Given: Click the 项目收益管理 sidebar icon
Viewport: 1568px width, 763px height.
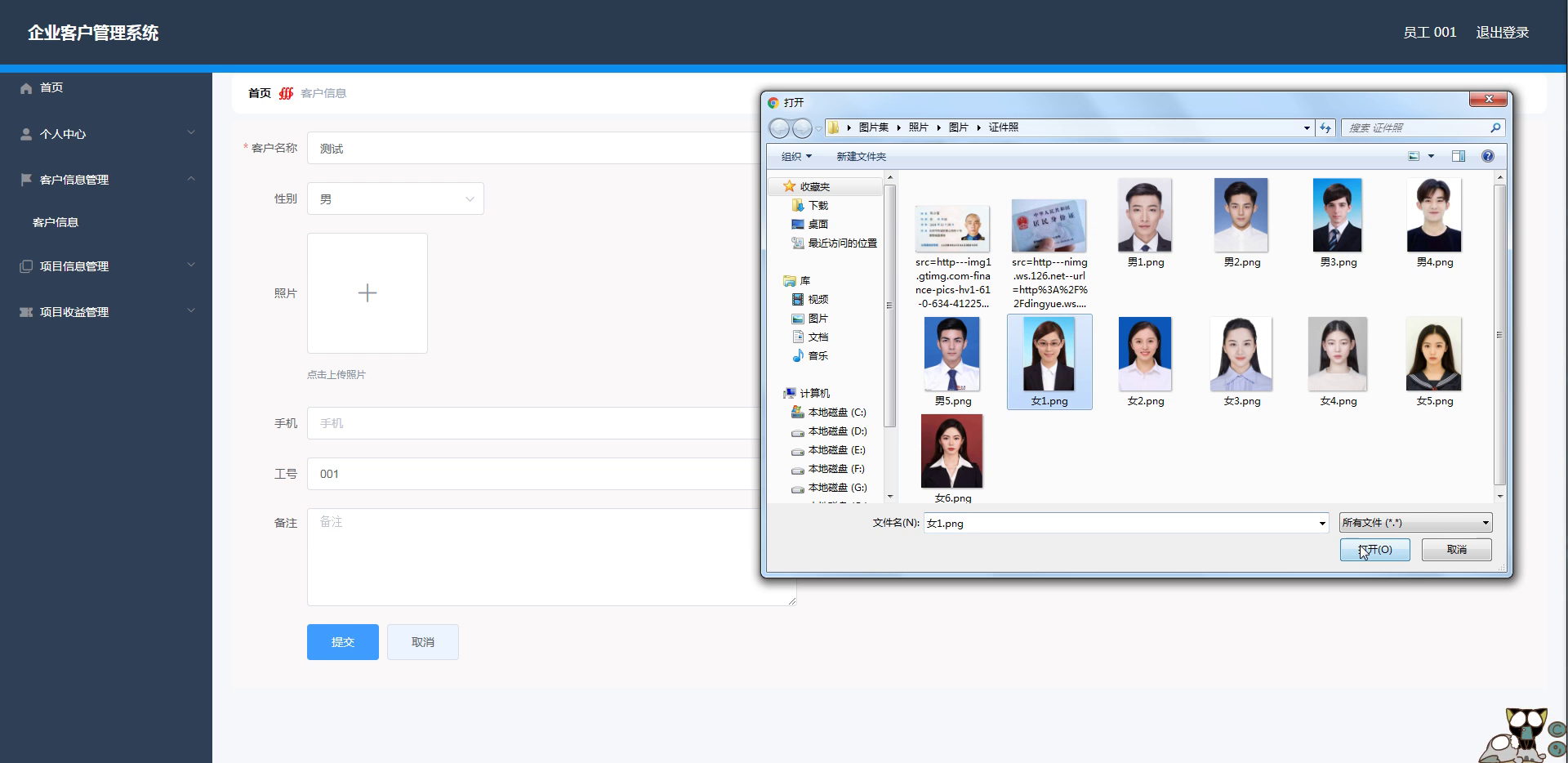Looking at the screenshot, I should [x=26, y=312].
